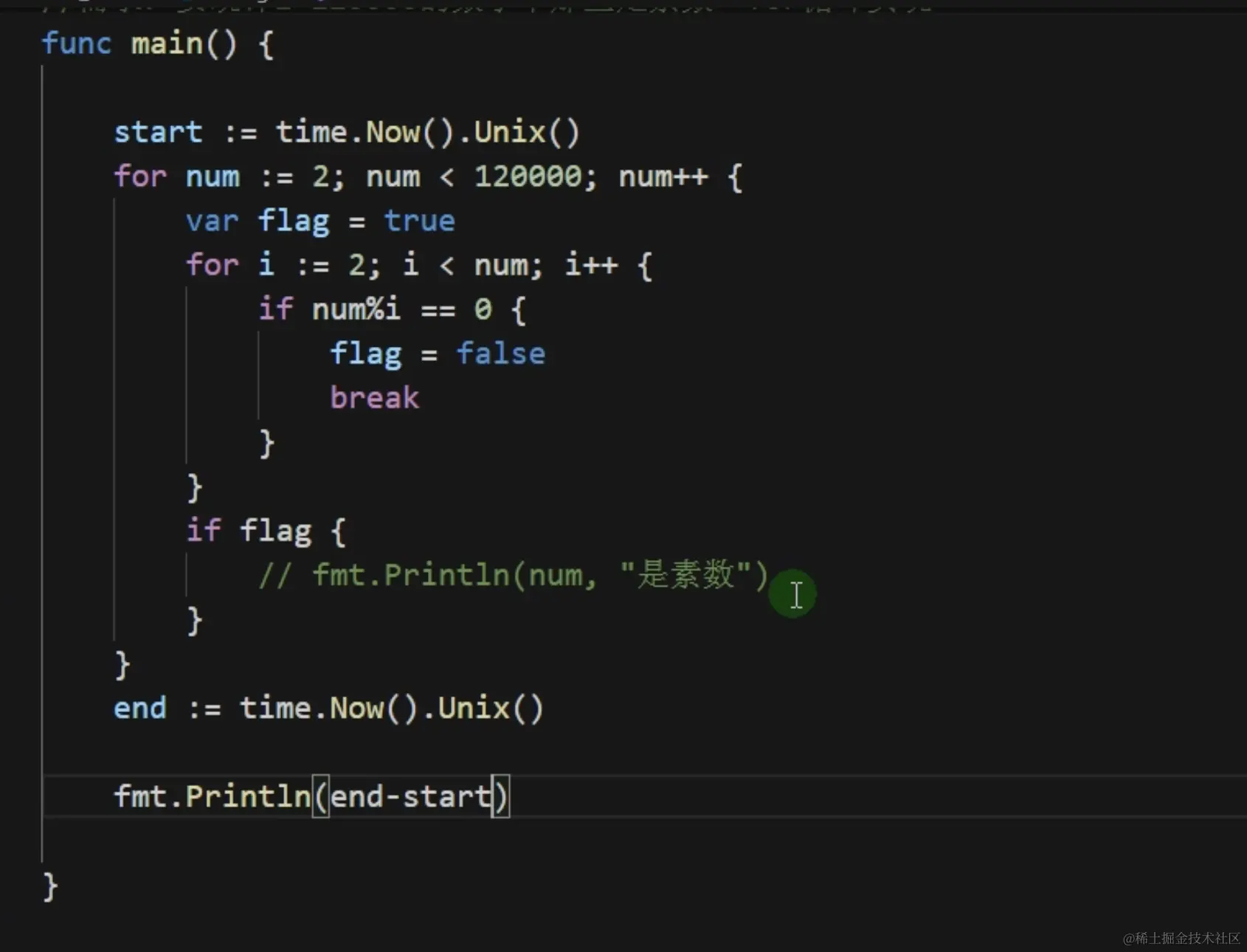Click the break statement
The height and width of the screenshot is (952, 1247).
(374, 397)
